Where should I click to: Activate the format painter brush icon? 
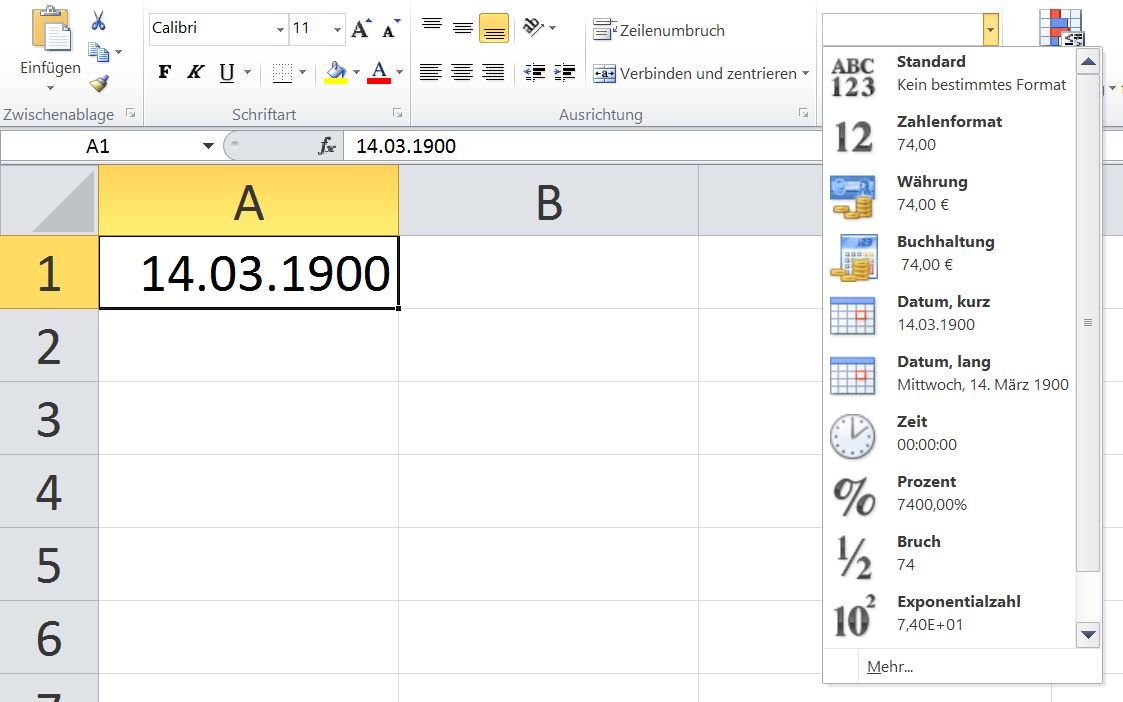pos(99,84)
